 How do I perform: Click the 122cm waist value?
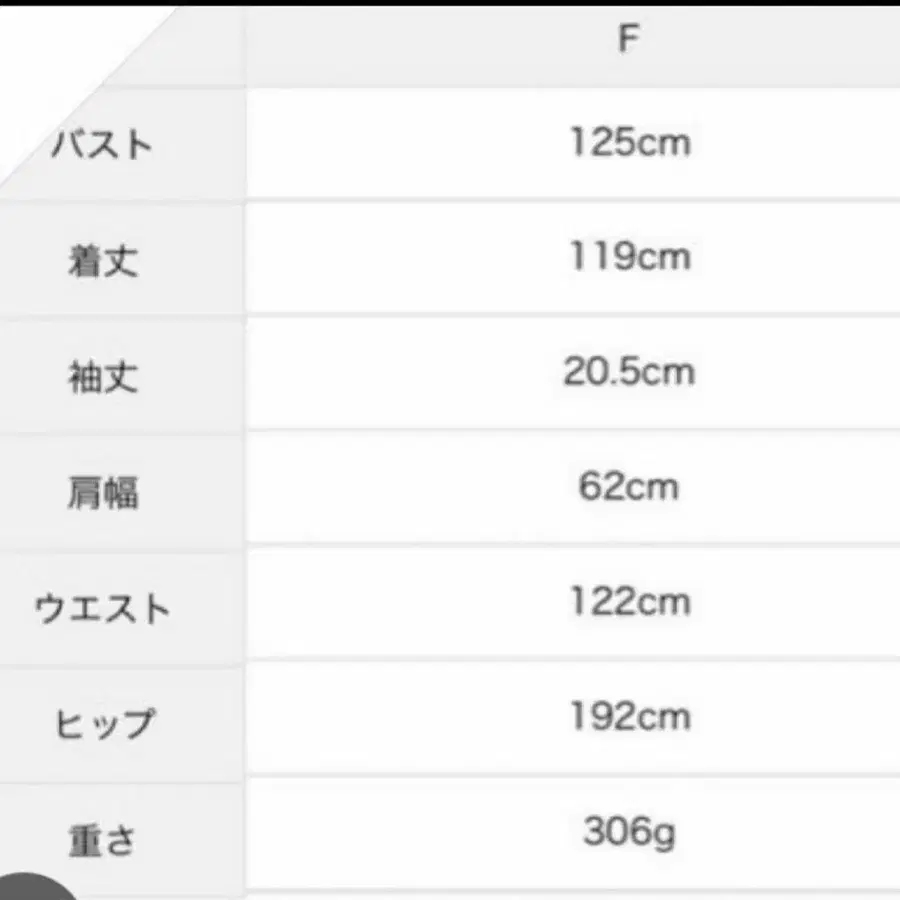630,603
